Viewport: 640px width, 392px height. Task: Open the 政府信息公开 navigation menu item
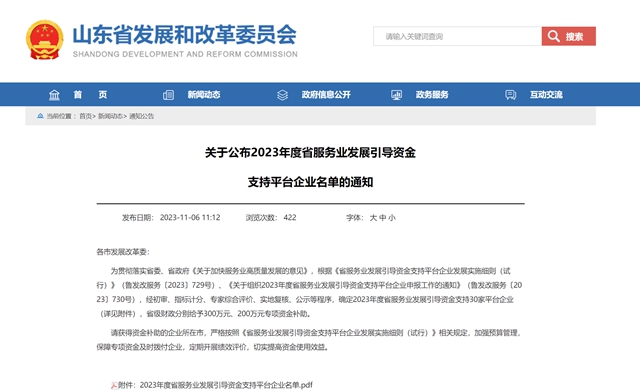[326, 95]
